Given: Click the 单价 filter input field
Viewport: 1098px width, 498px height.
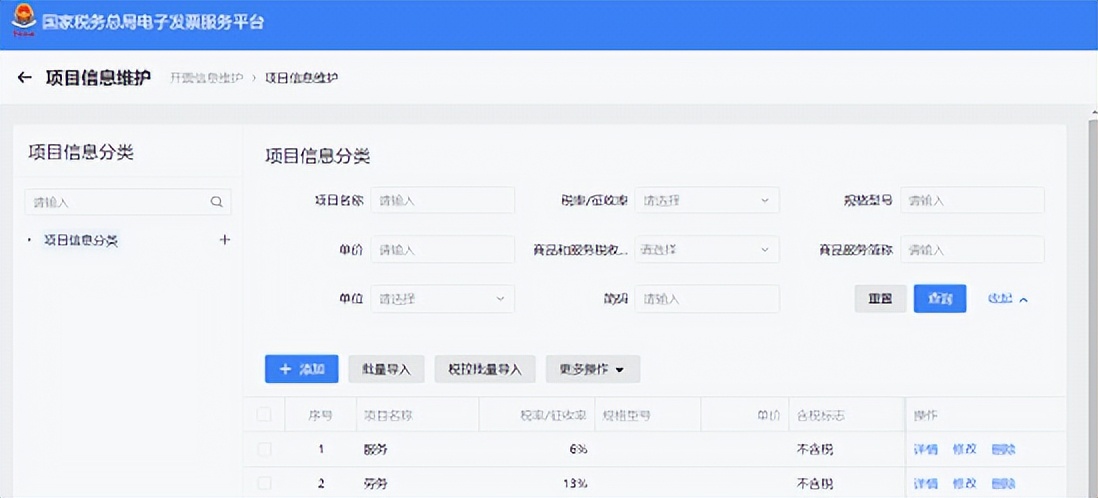Looking at the screenshot, I should point(443,249).
